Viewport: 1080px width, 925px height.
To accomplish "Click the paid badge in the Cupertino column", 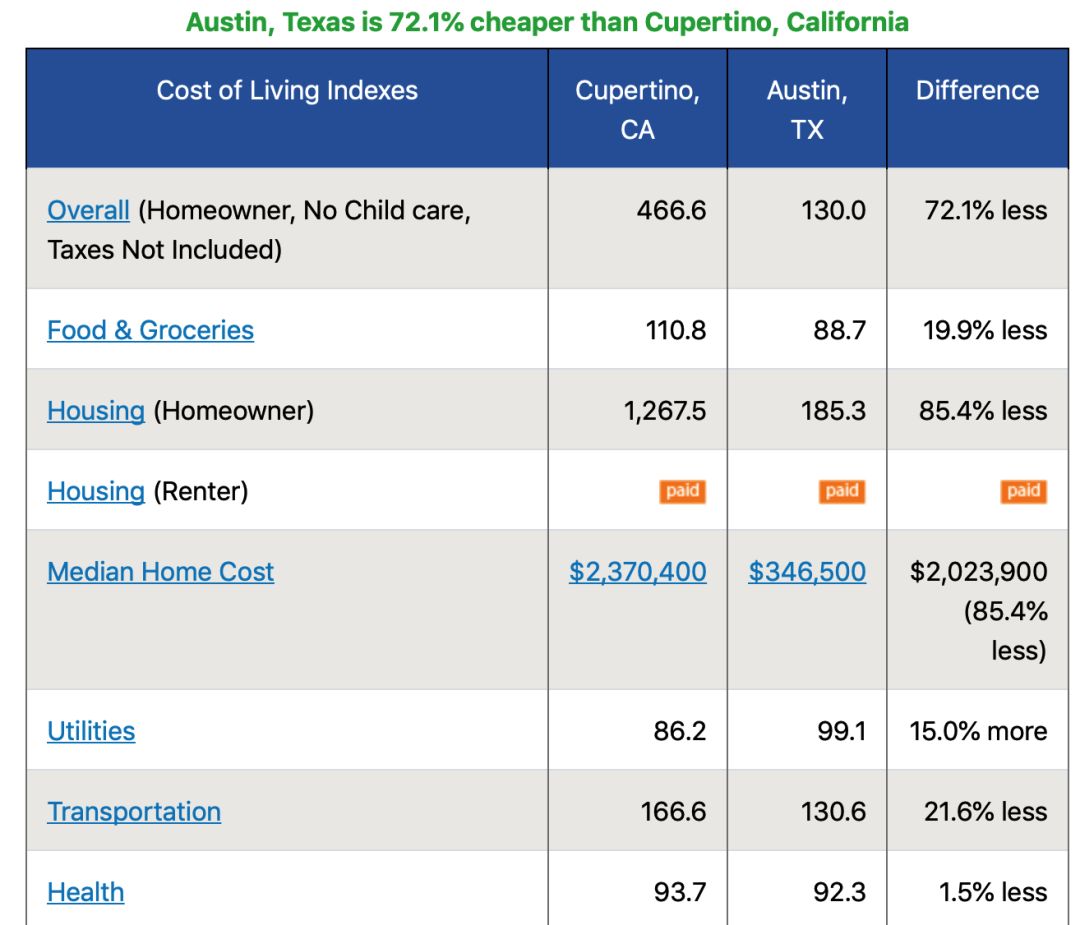I will [683, 491].
